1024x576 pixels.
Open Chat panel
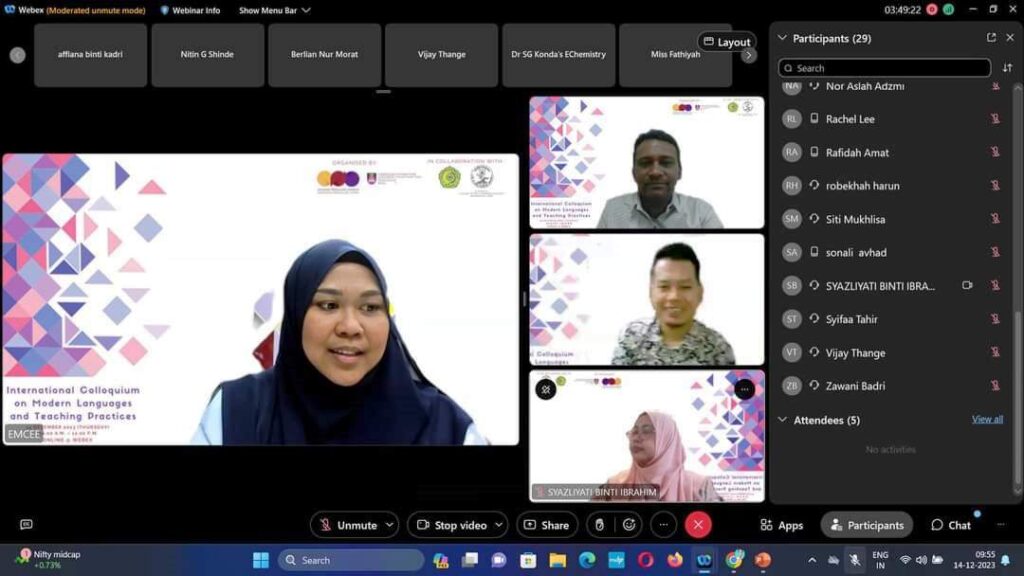(950, 525)
